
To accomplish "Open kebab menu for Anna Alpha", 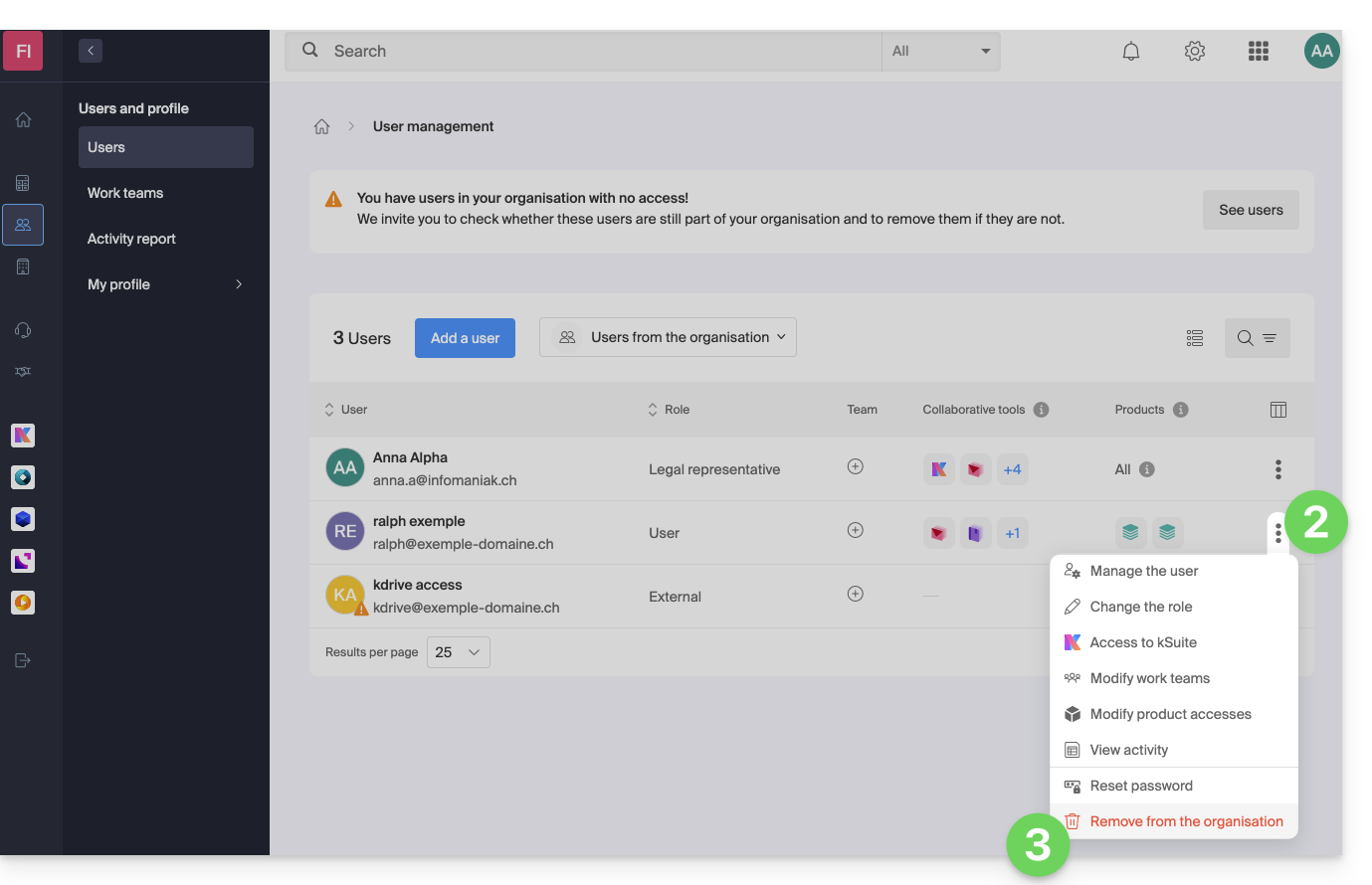I will coord(1278,469).
